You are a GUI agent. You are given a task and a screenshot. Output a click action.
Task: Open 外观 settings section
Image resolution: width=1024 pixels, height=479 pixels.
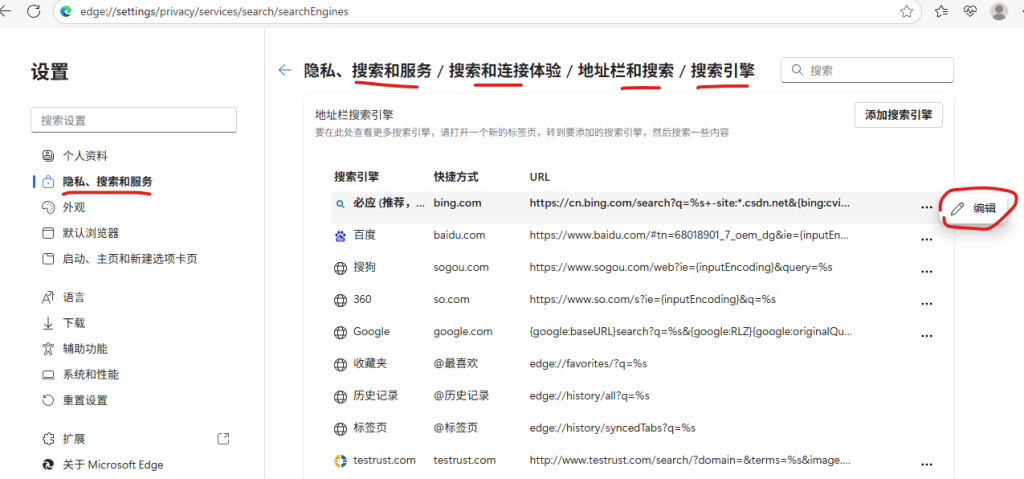74,208
